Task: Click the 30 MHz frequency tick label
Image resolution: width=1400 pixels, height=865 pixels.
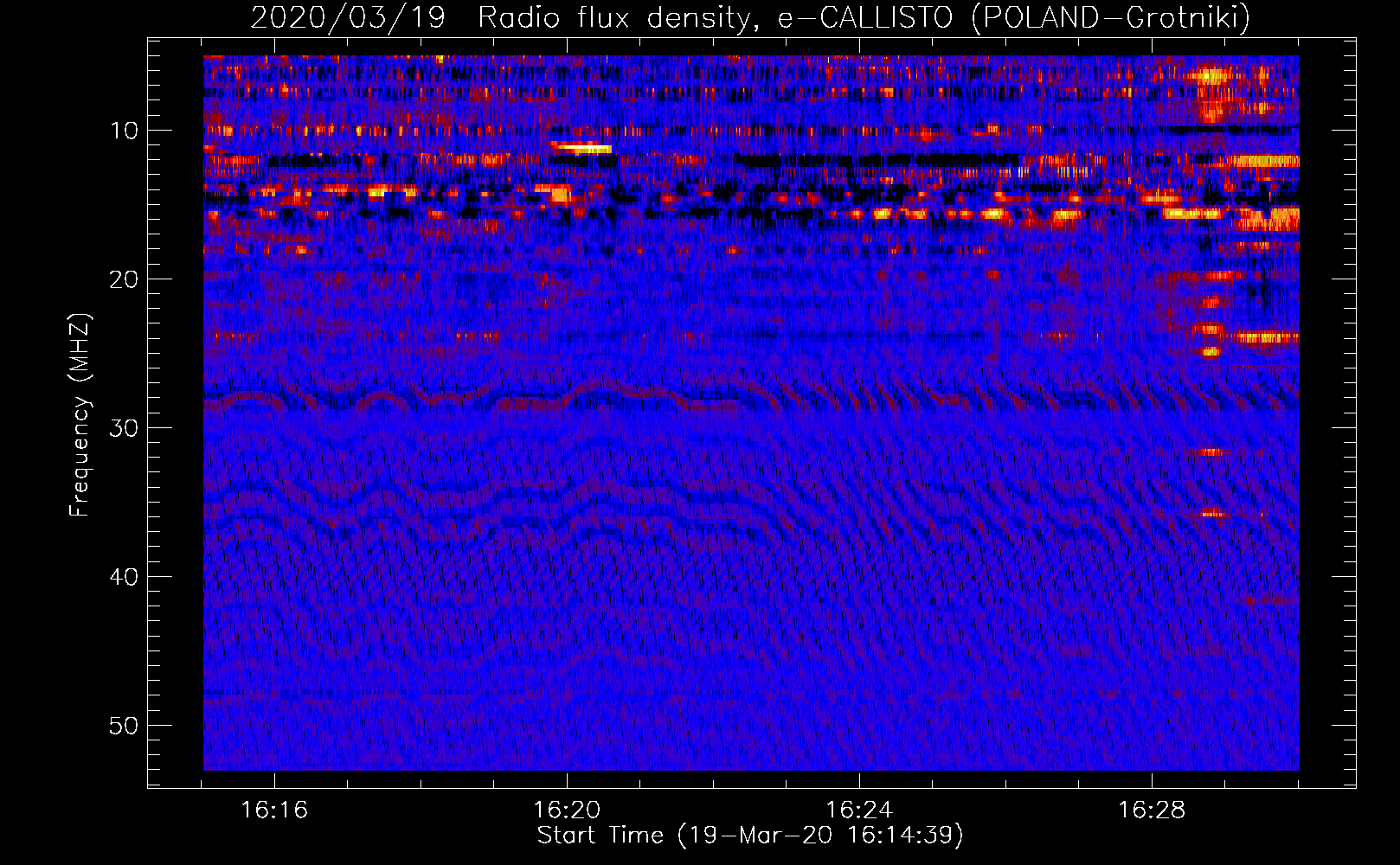Action: coord(124,428)
